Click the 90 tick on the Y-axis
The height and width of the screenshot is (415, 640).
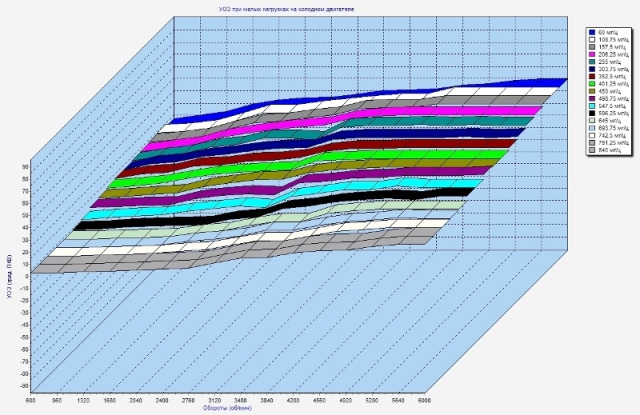22,167
